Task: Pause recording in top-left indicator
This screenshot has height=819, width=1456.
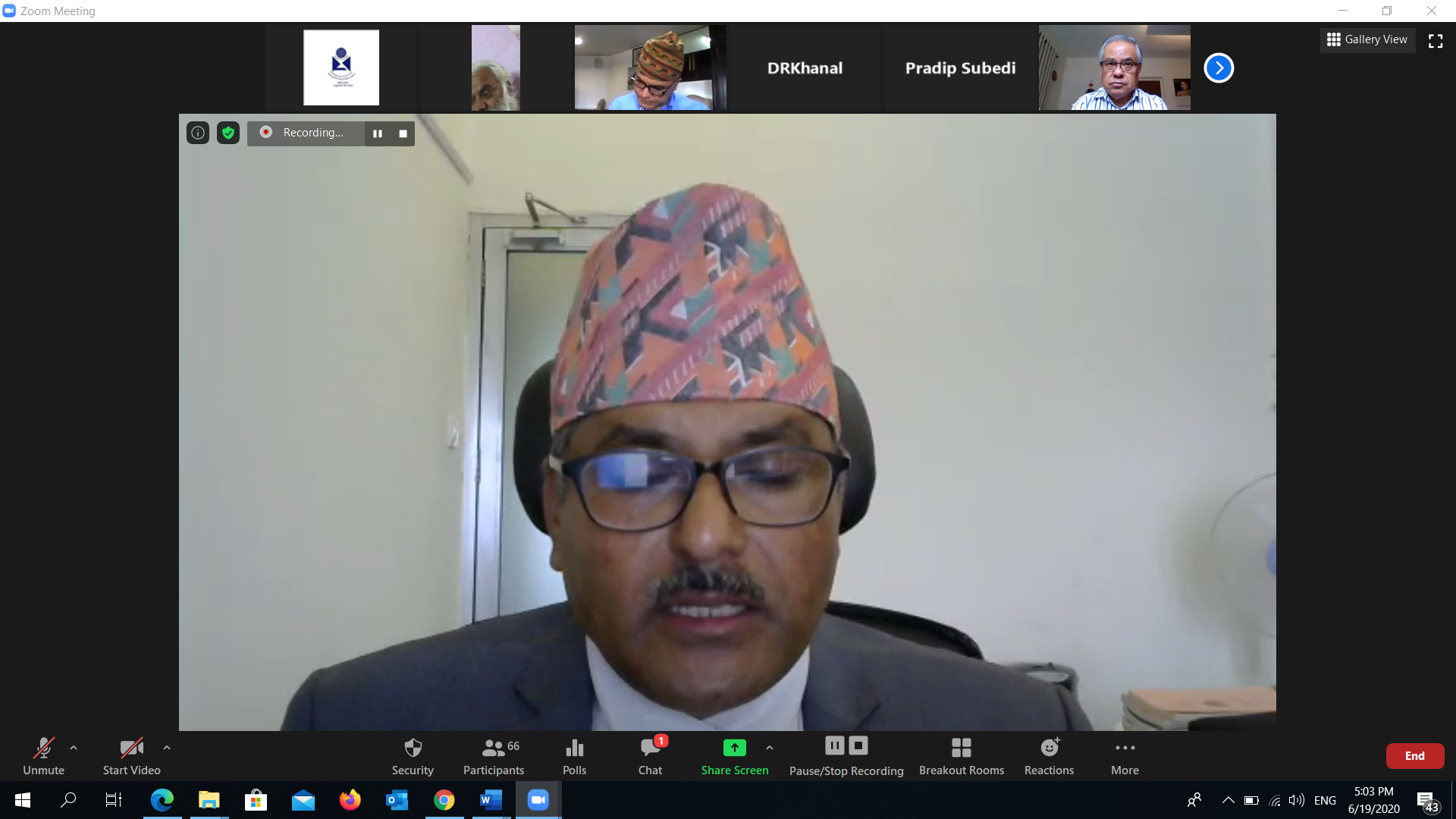Action: click(x=378, y=133)
